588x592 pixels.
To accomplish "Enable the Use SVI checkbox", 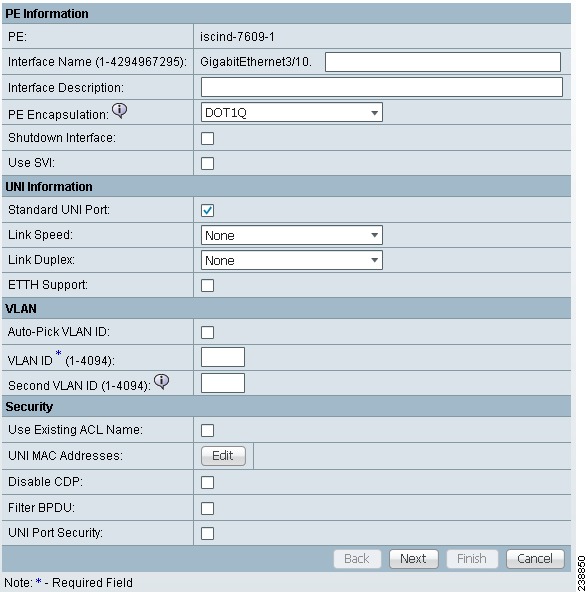I will (x=207, y=163).
